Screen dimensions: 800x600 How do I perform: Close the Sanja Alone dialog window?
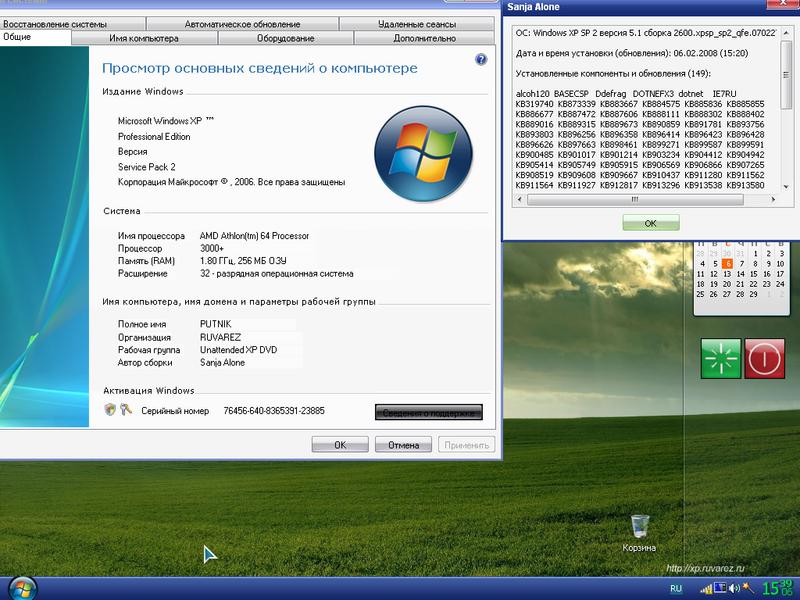(x=785, y=5)
